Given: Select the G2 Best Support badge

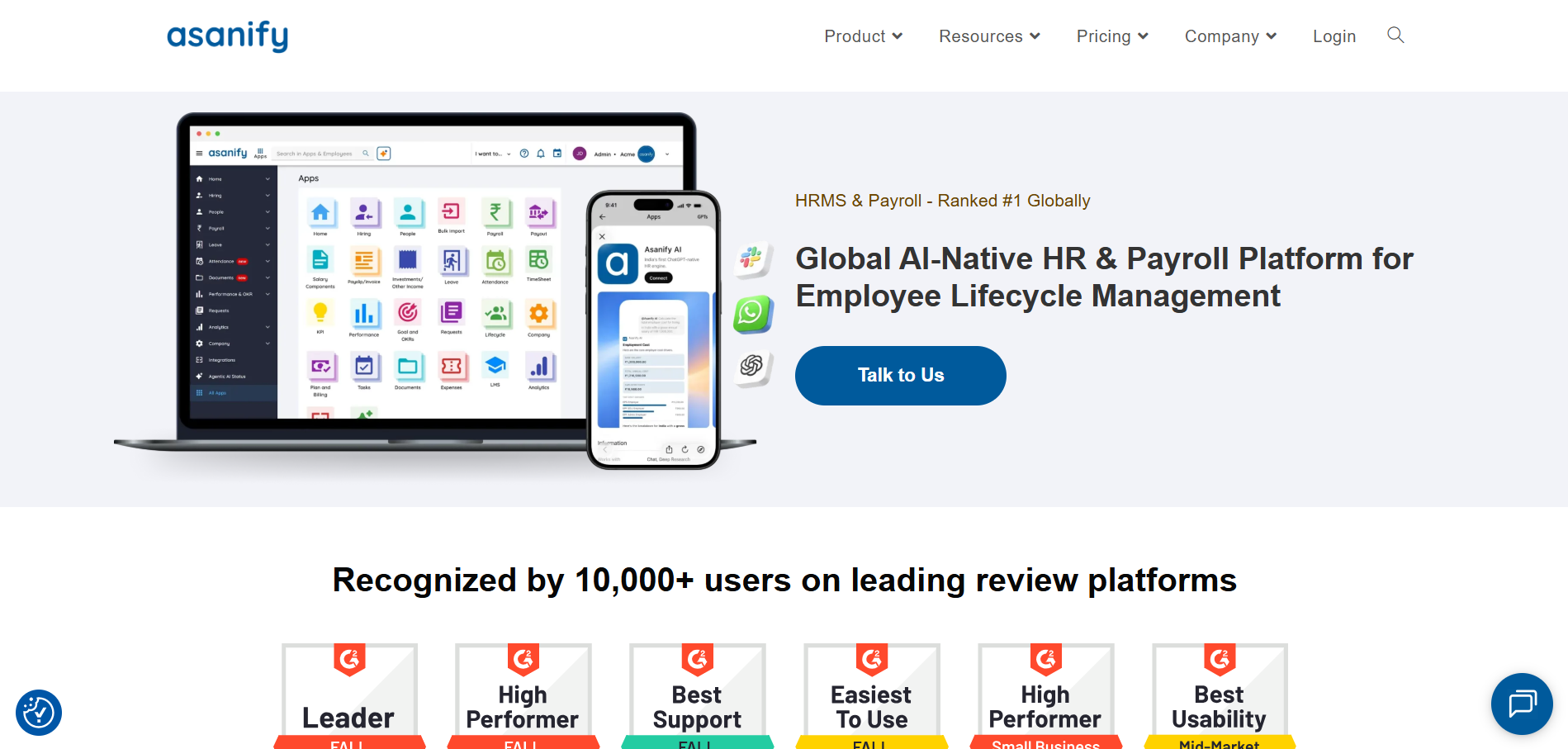Looking at the screenshot, I should 697,696.
